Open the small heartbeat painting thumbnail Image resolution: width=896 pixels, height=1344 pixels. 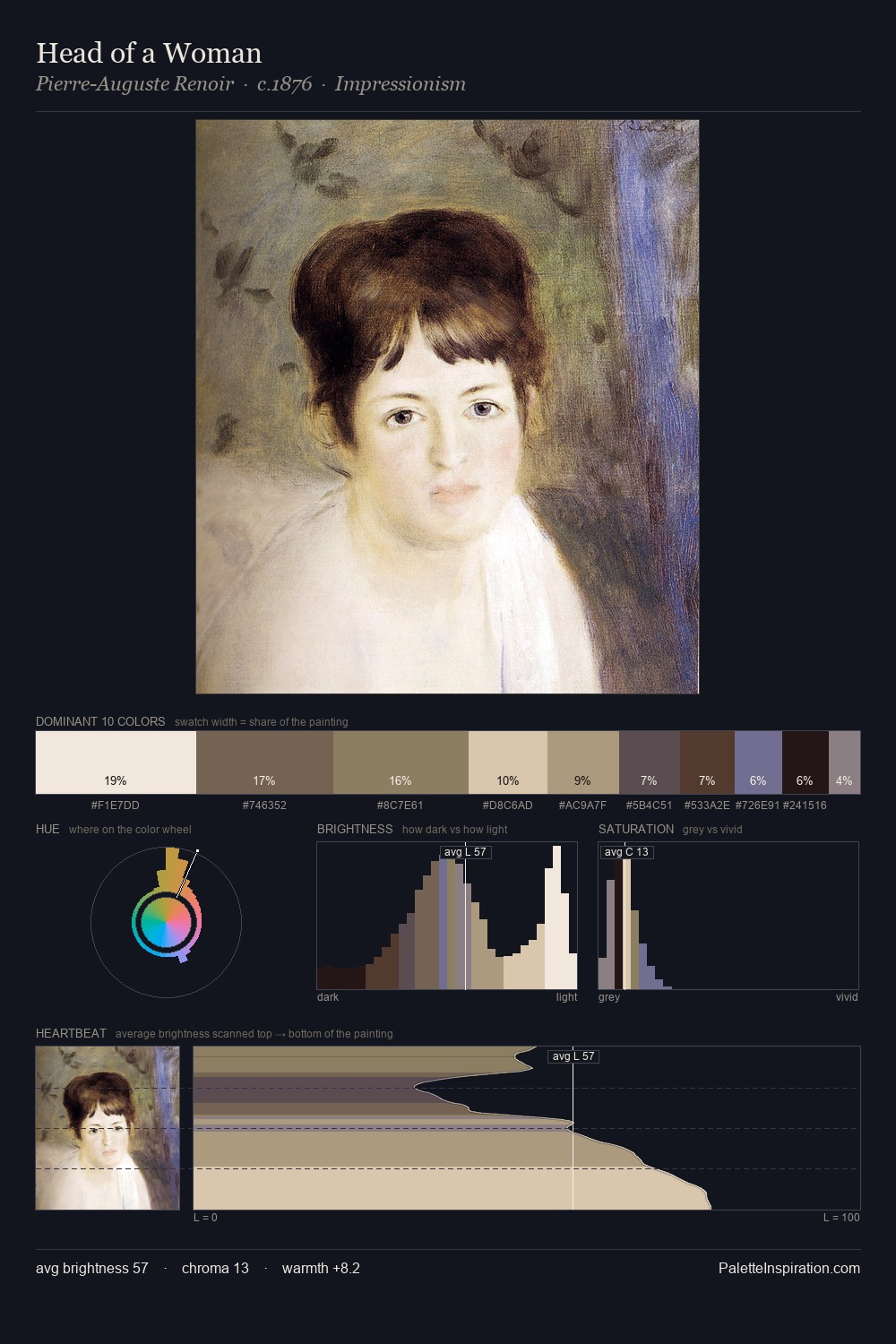[x=108, y=1128]
